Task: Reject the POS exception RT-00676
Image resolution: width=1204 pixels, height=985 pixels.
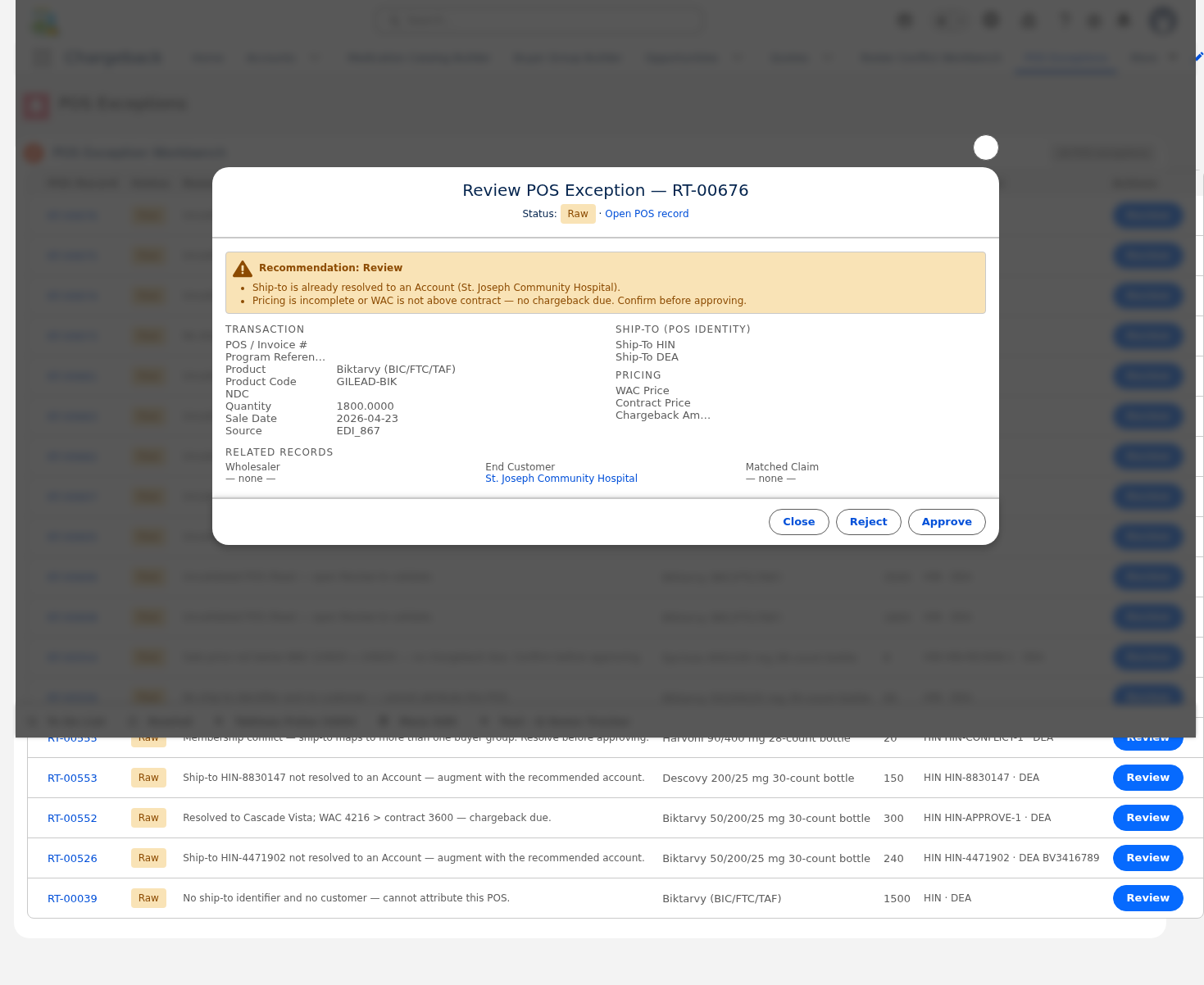Action: pyautogui.click(x=868, y=522)
